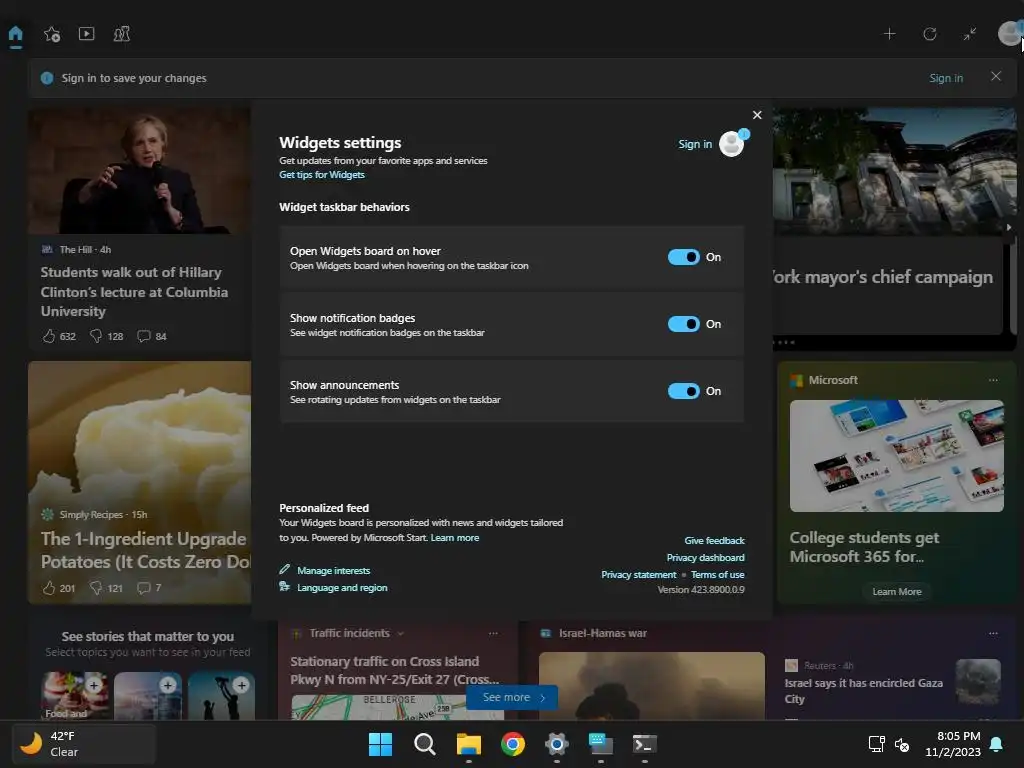The width and height of the screenshot is (1024, 768).
Task: Open Terminal from the taskbar
Action: click(645, 744)
